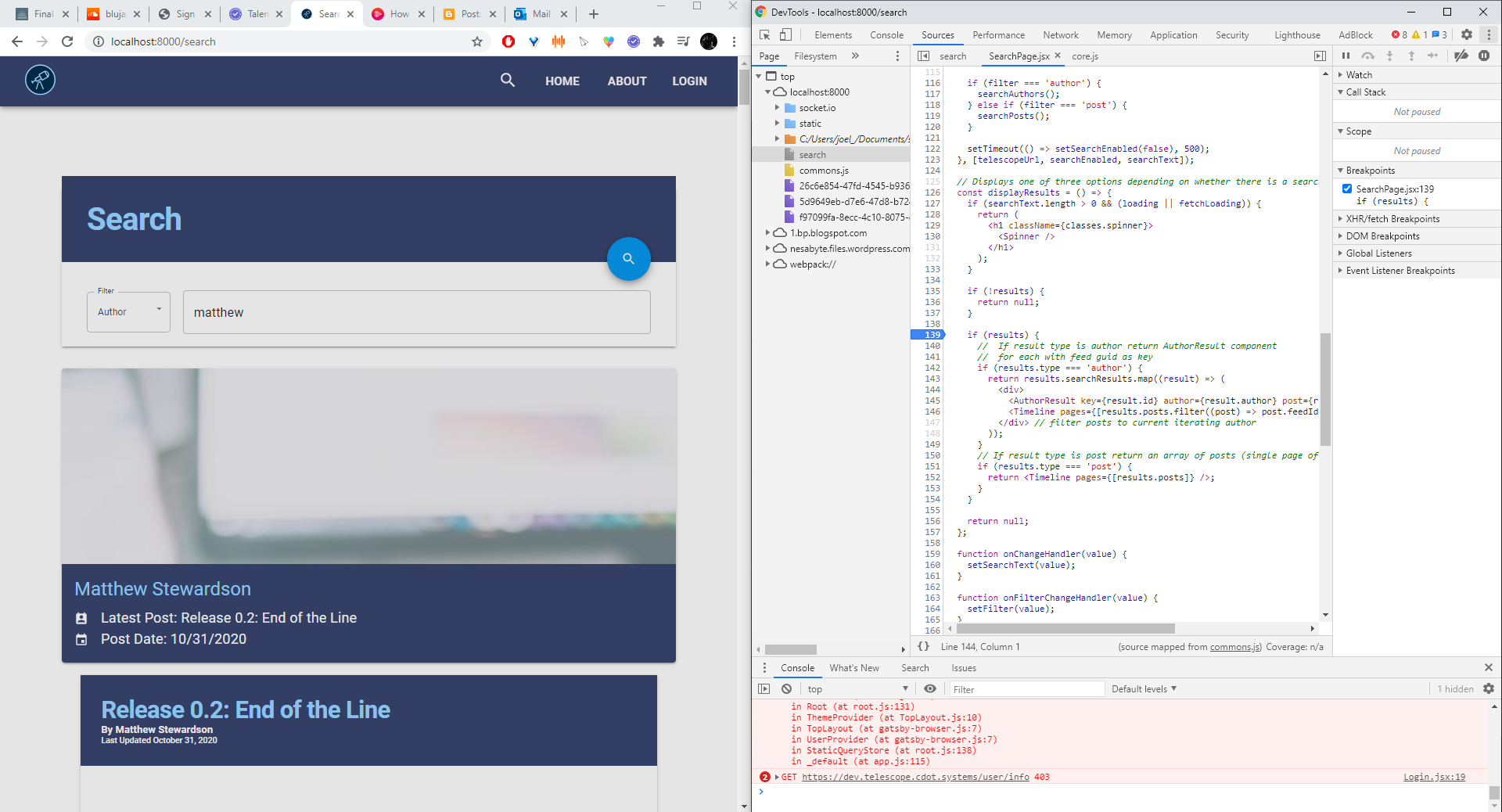Toggle the console sidebar icon
This screenshot has width=1502, height=812.
tap(764, 688)
